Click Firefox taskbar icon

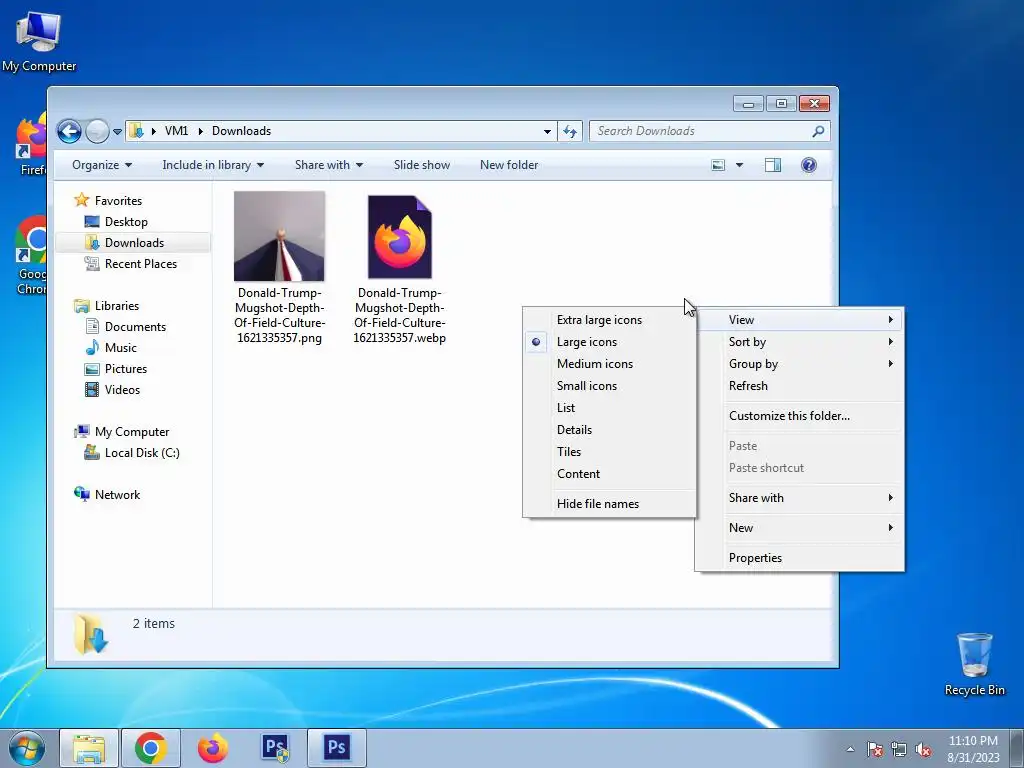[212, 748]
